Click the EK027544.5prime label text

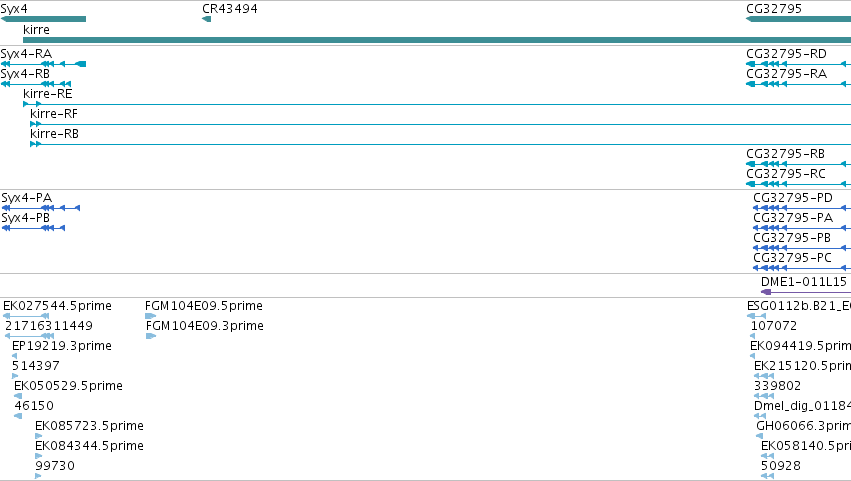coord(58,306)
